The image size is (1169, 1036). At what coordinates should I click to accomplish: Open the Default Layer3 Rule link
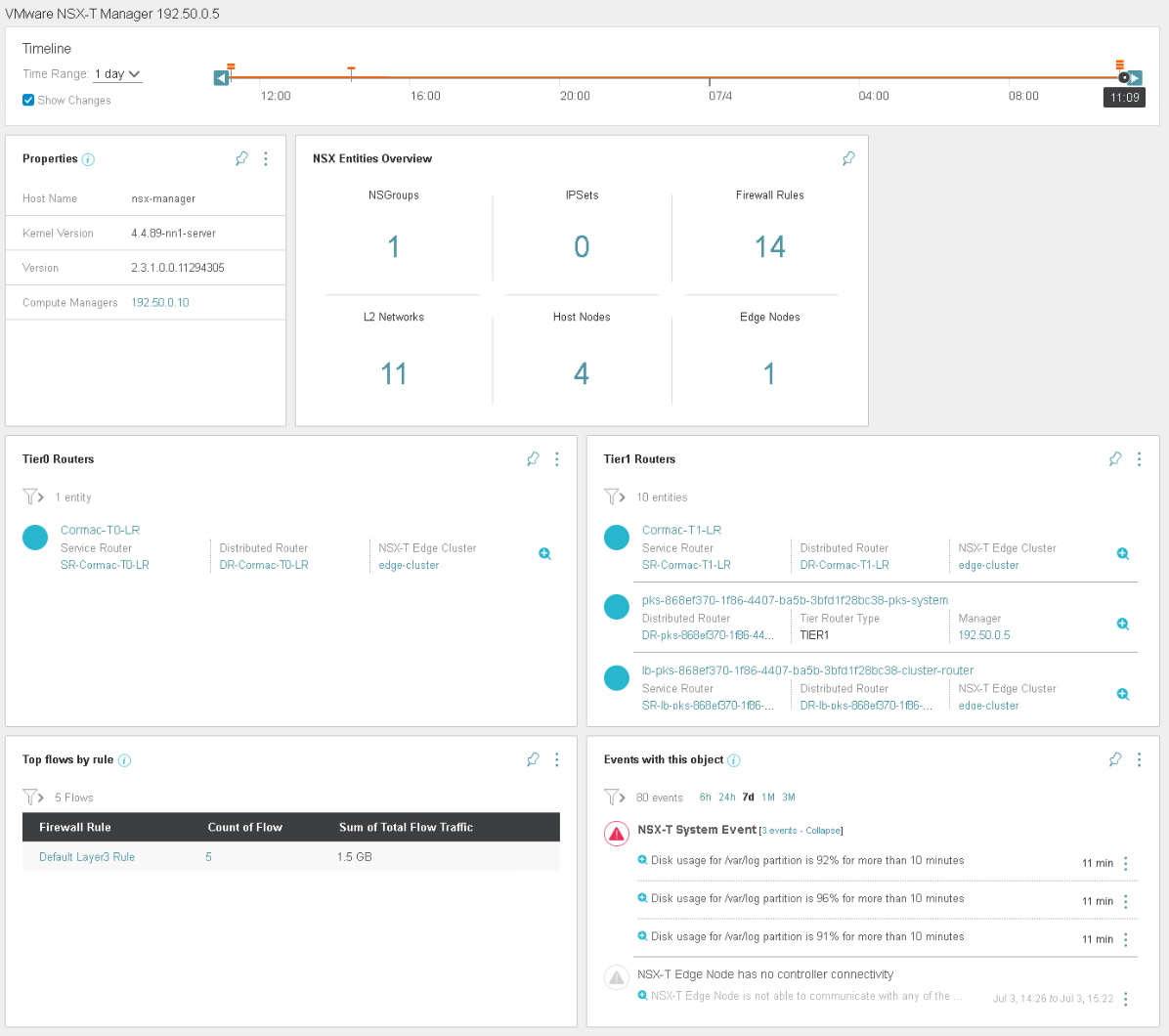[87, 857]
